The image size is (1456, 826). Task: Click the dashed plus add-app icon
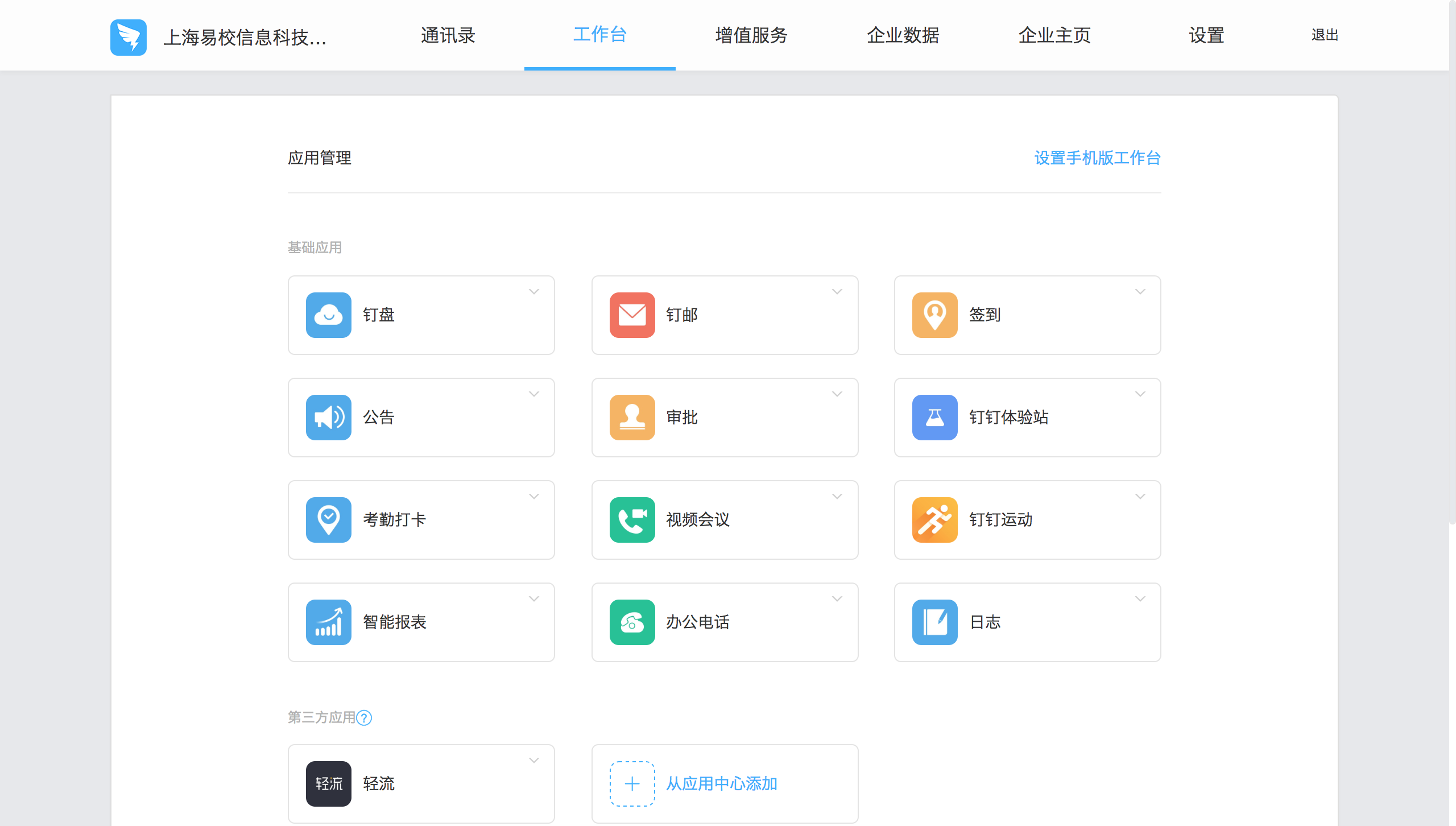632,783
